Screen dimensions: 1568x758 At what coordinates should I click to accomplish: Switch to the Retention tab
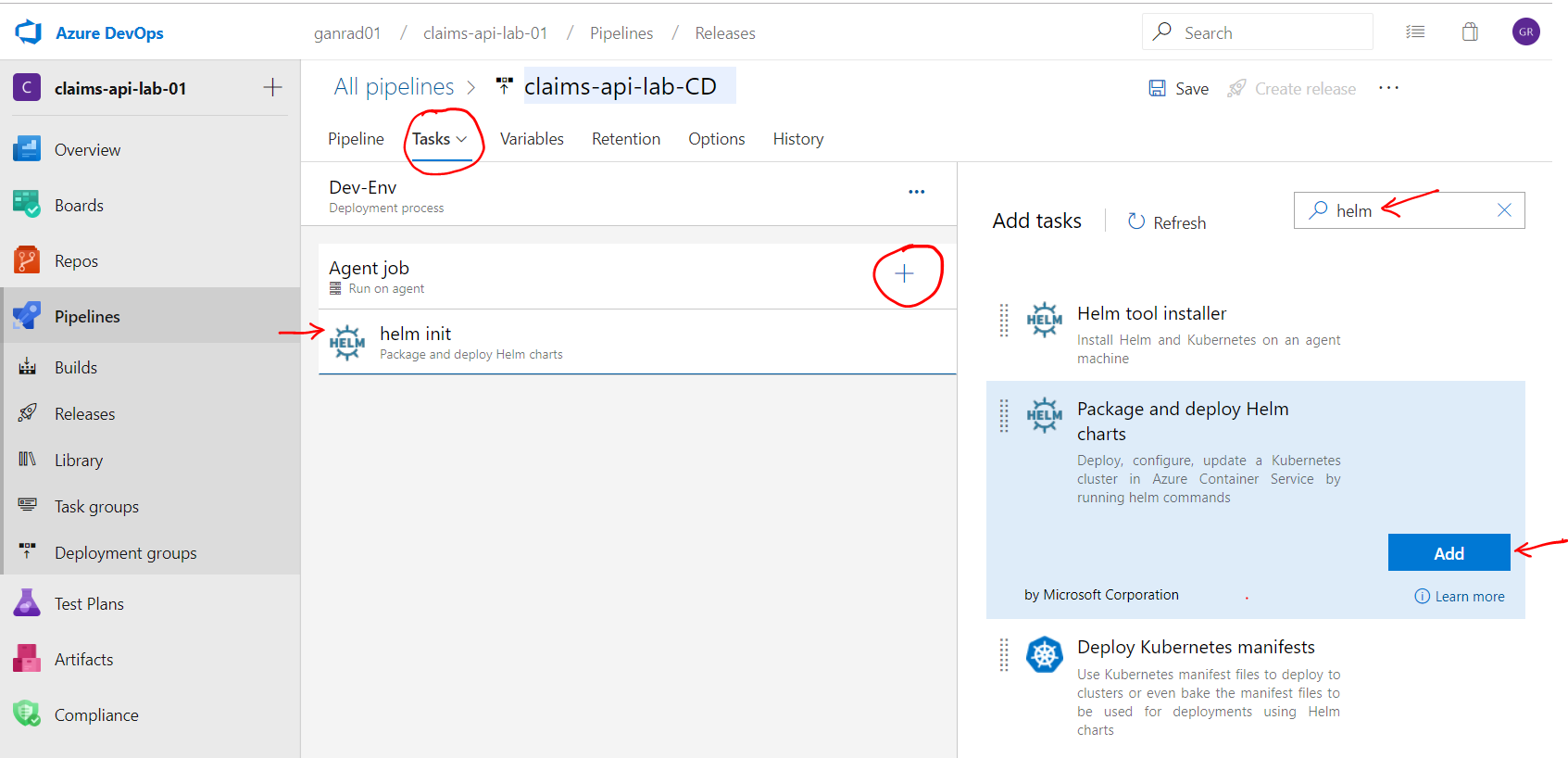pos(626,138)
